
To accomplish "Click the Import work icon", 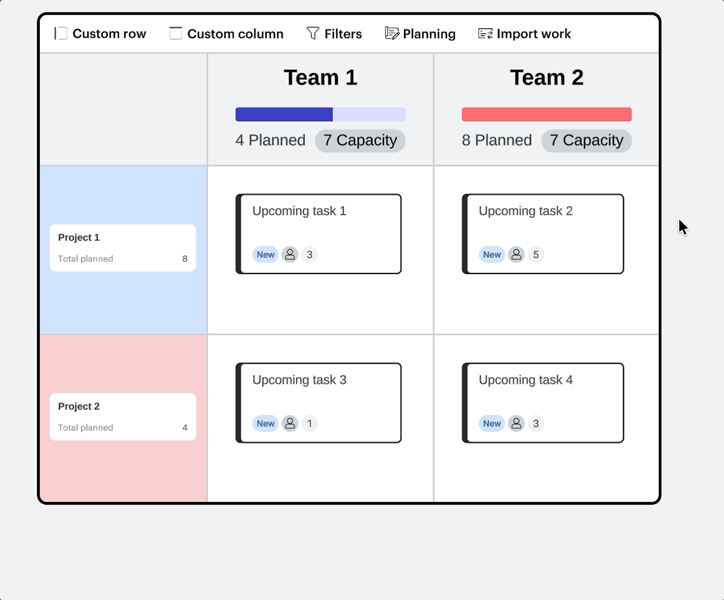I will [x=485, y=33].
